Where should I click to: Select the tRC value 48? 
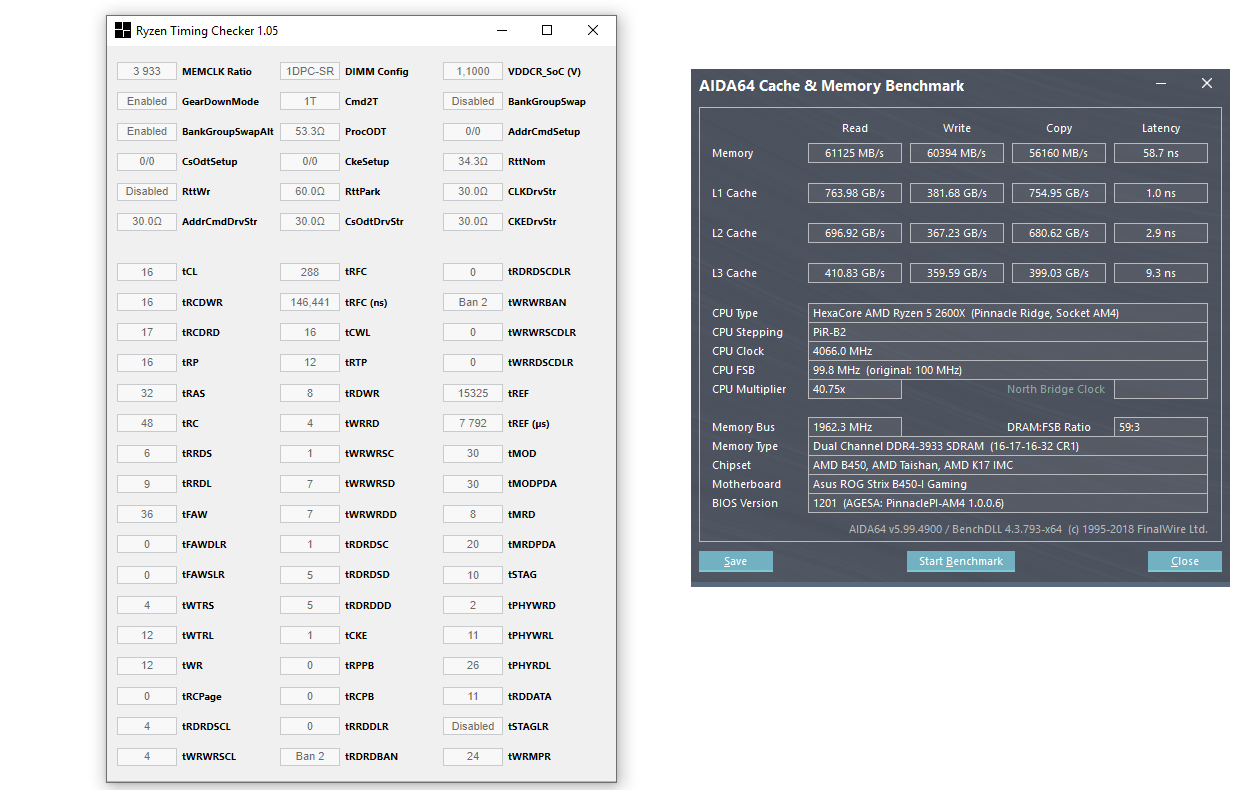pos(147,423)
